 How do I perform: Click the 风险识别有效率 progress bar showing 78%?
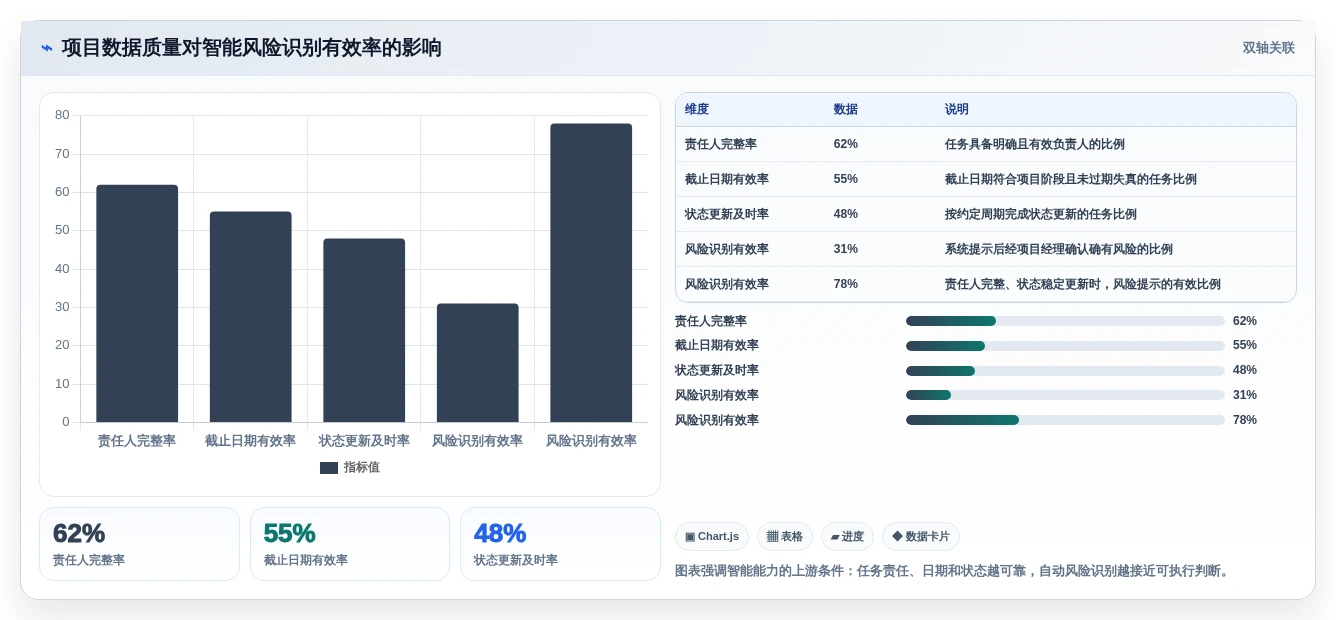(x=1065, y=420)
